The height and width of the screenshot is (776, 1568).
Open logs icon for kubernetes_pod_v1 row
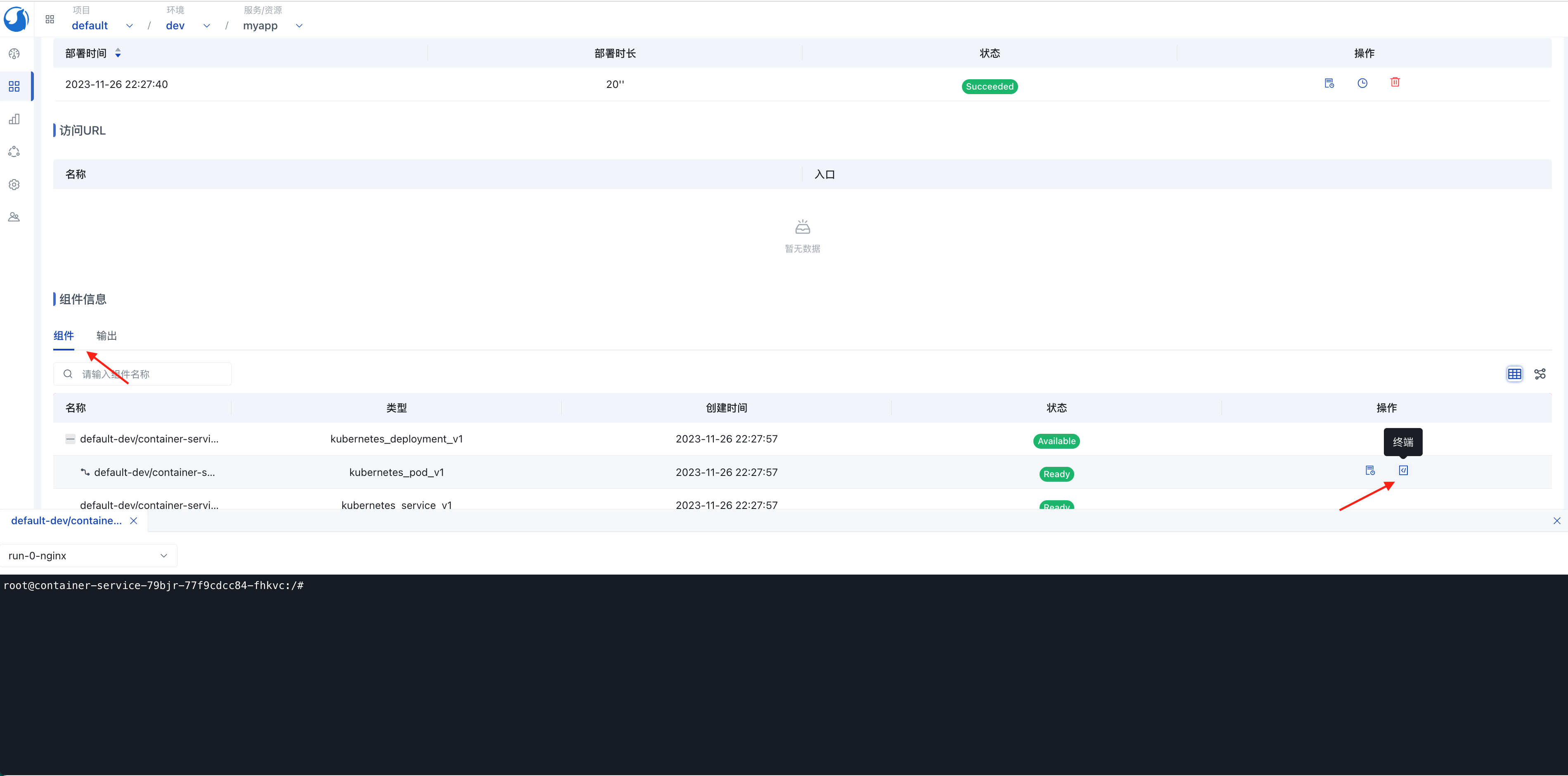[x=1370, y=471]
